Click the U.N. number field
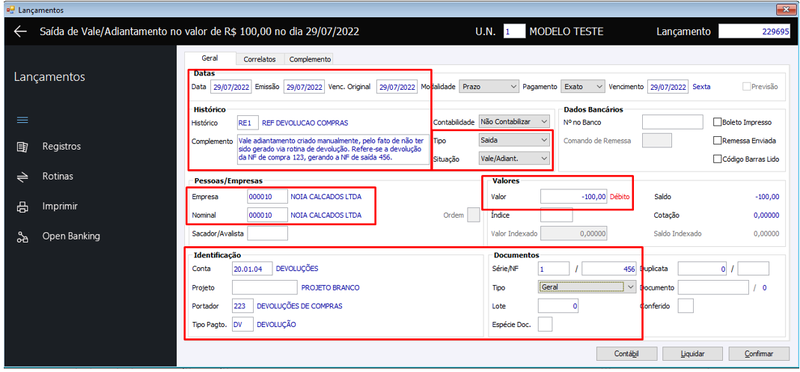Viewport: 800px width, 372px height. click(x=514, y=32)
